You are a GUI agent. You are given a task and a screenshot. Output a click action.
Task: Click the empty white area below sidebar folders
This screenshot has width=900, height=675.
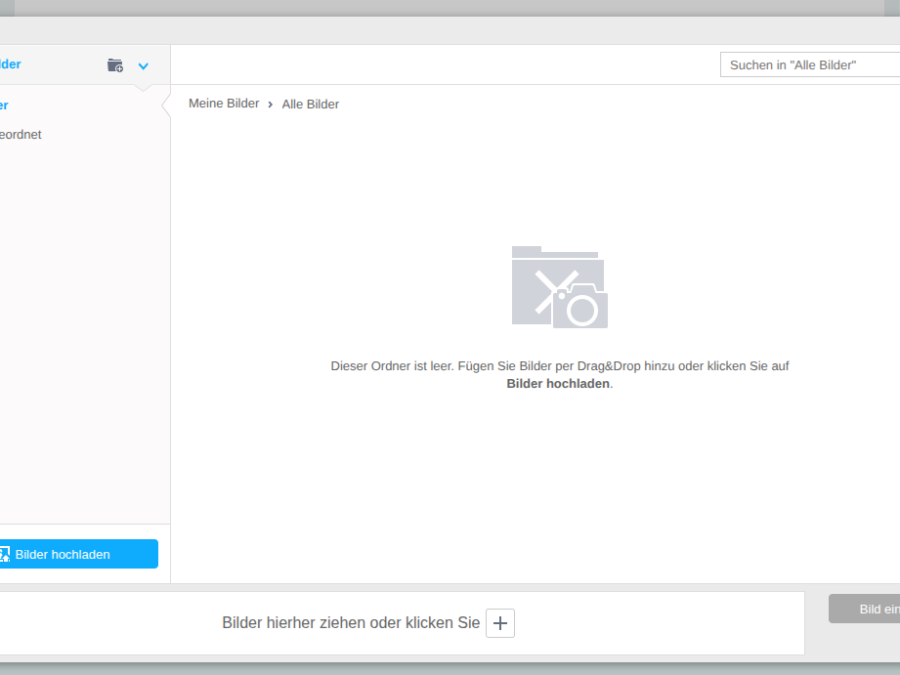[80, 330]
